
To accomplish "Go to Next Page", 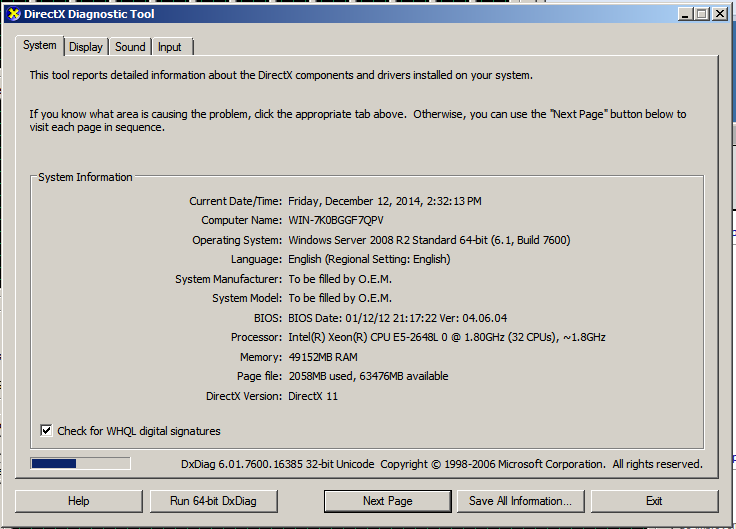I will [x=387, y=501].
